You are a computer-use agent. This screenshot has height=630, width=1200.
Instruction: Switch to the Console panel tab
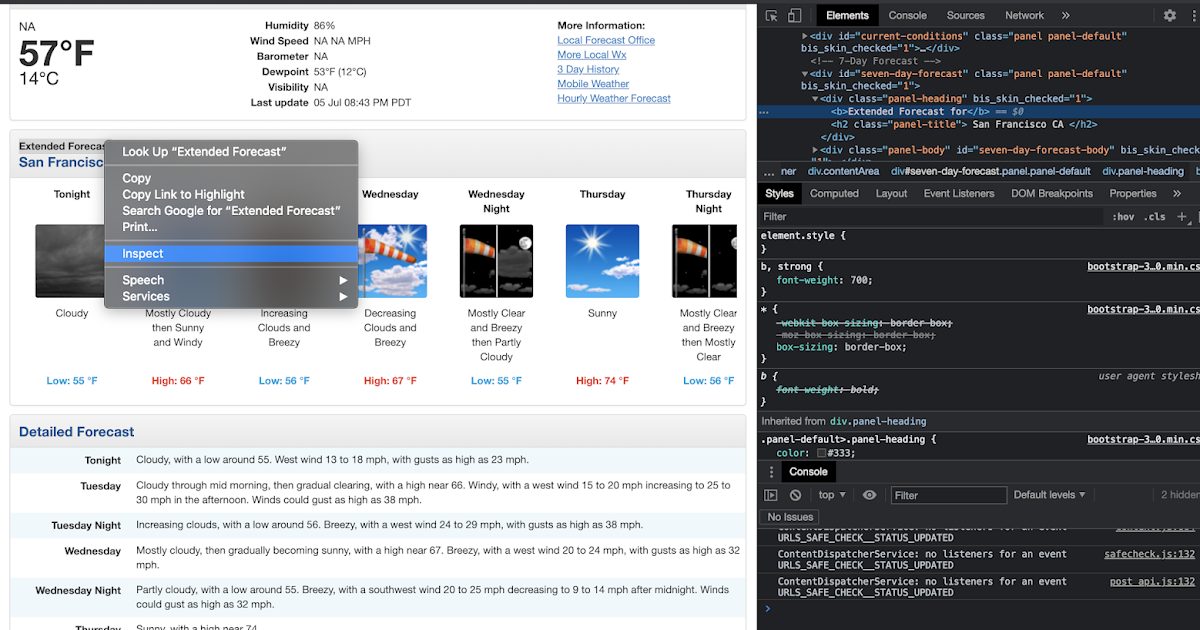(x=907, y=15)
